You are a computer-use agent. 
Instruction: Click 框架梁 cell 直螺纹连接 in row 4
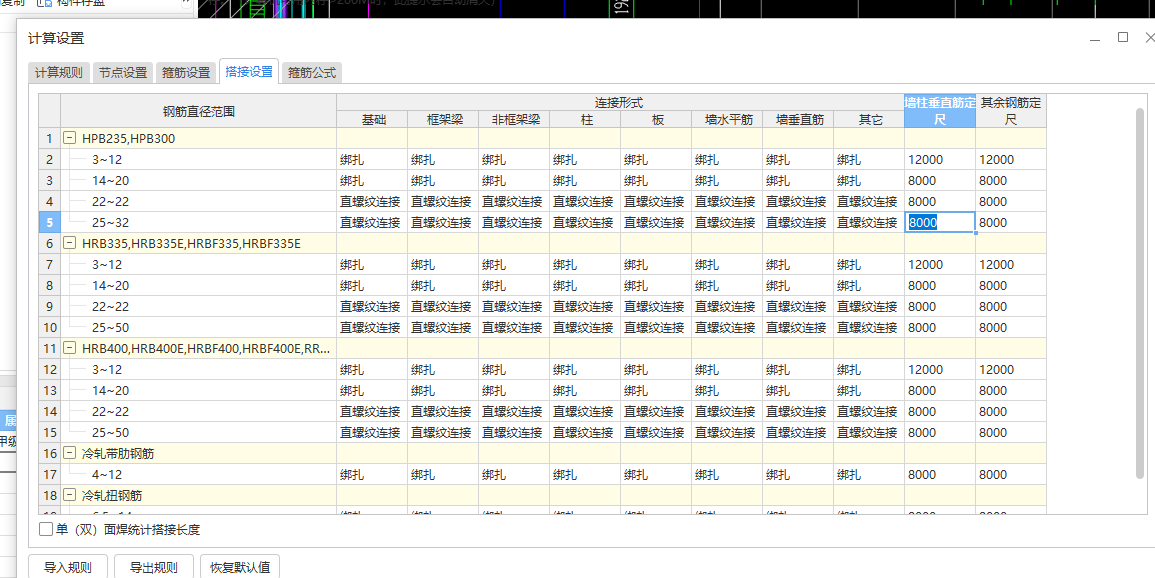[x=443, y=202]
